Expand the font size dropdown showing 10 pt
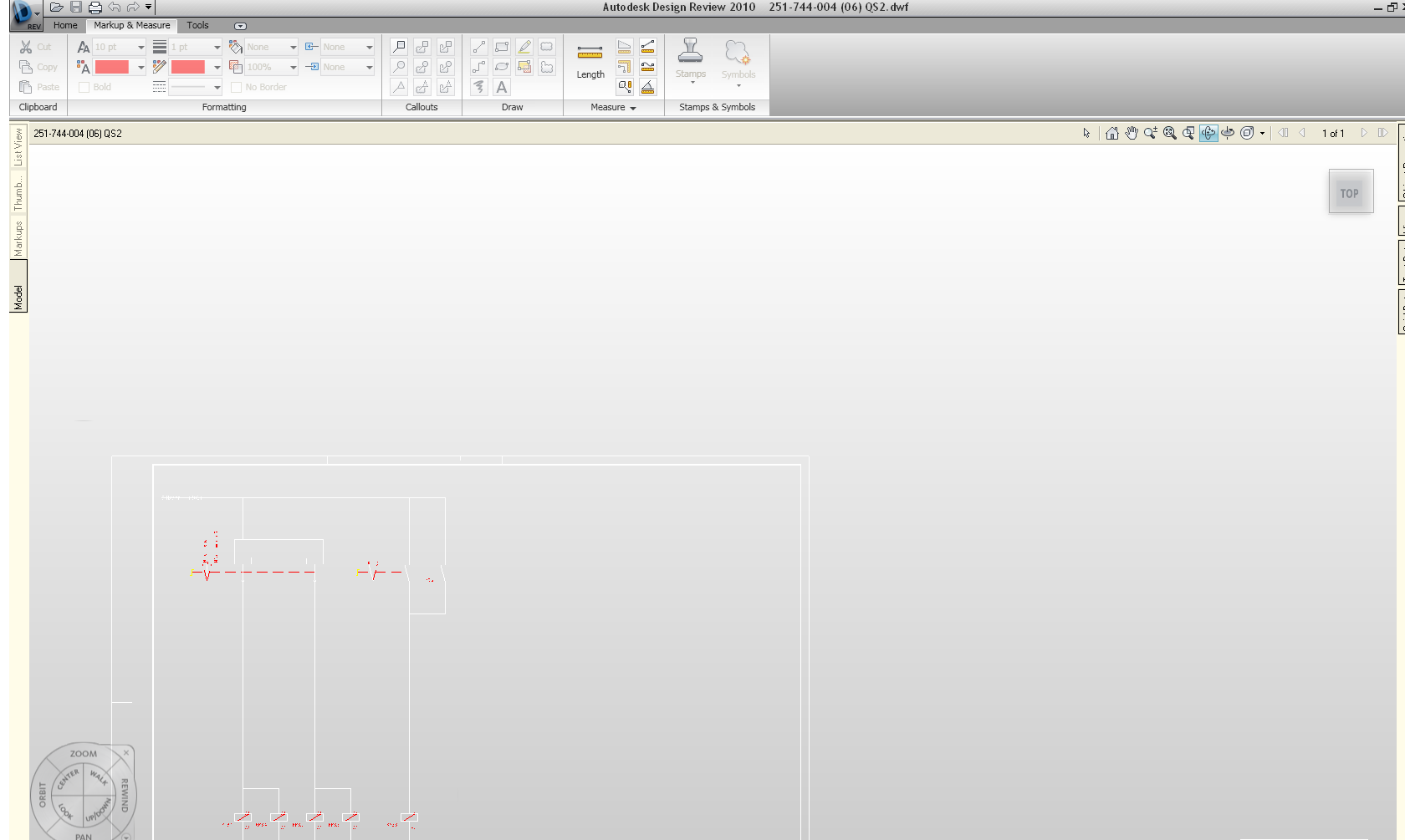Viewport: 1405px width, 840px height. pos(140,47)
